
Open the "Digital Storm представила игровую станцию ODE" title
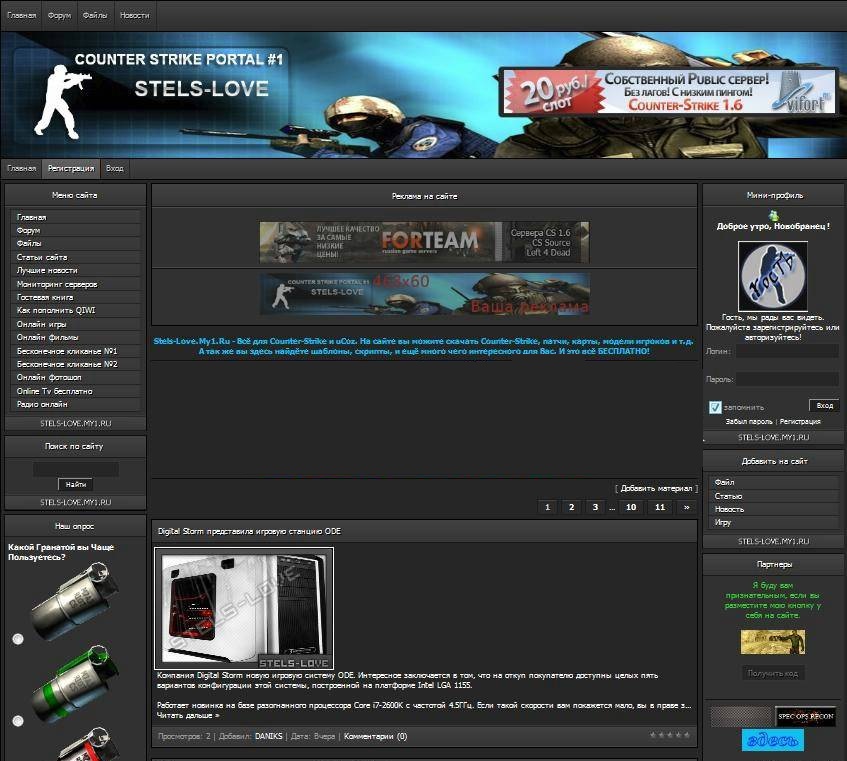coord(249,531)
